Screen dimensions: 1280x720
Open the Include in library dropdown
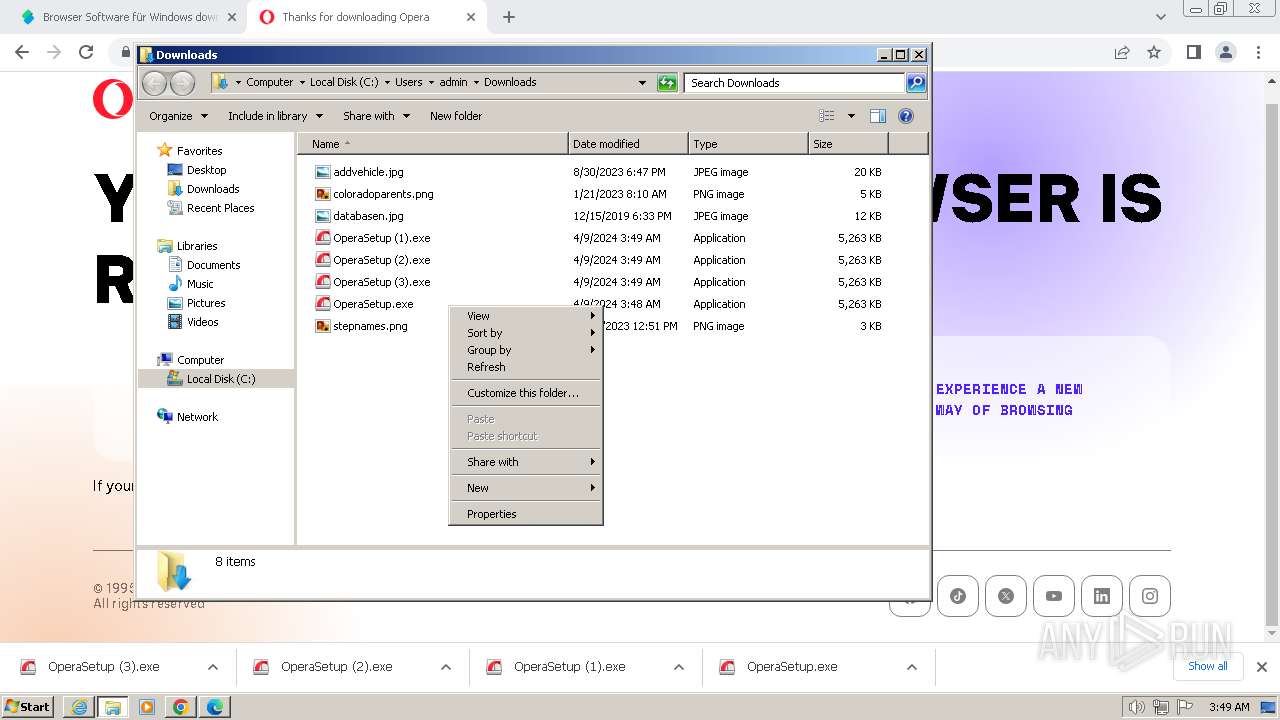click(x=275, y=116)
